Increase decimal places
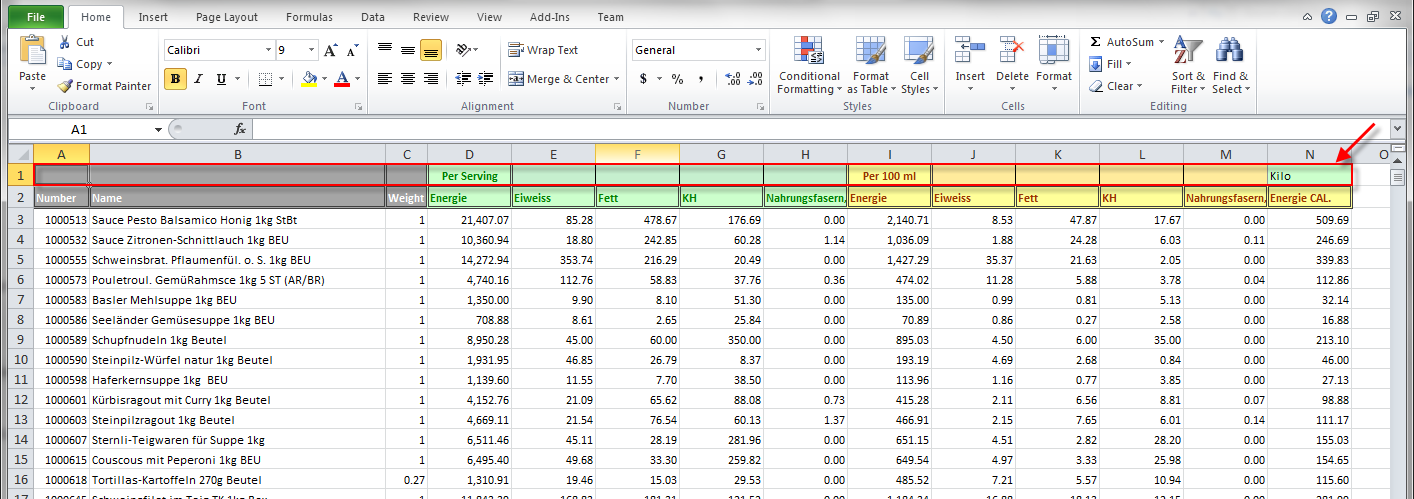The height and width of the screenshot is (499, 1414). (x=732, y=79)
